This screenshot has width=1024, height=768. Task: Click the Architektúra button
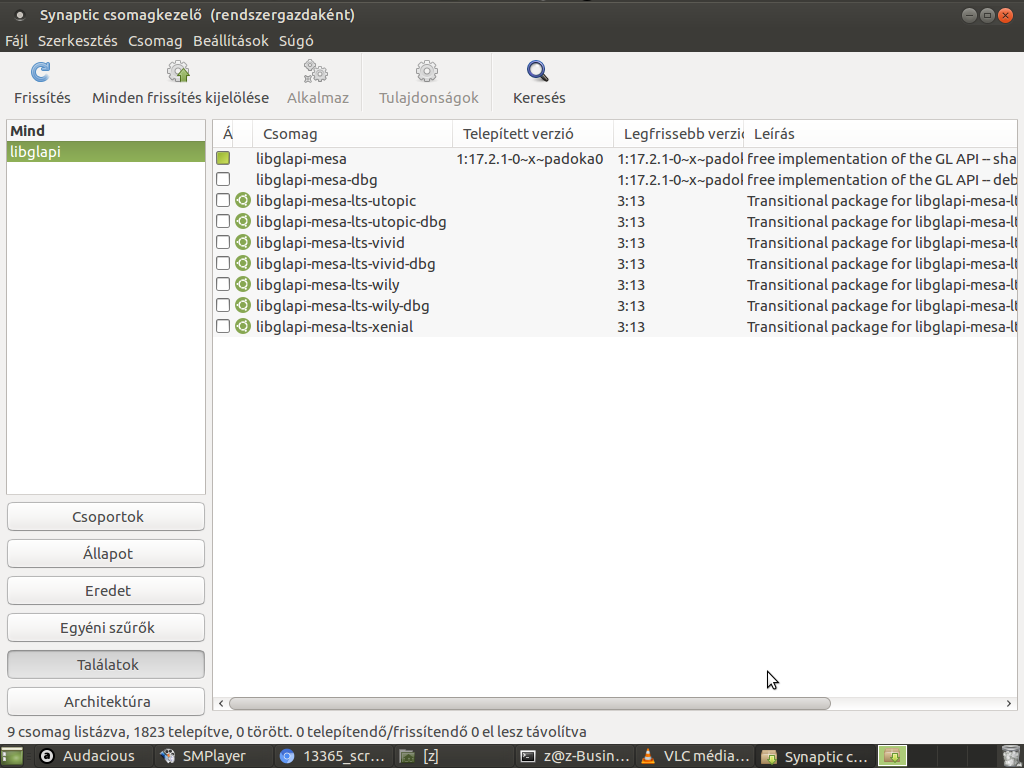(106, 701)
